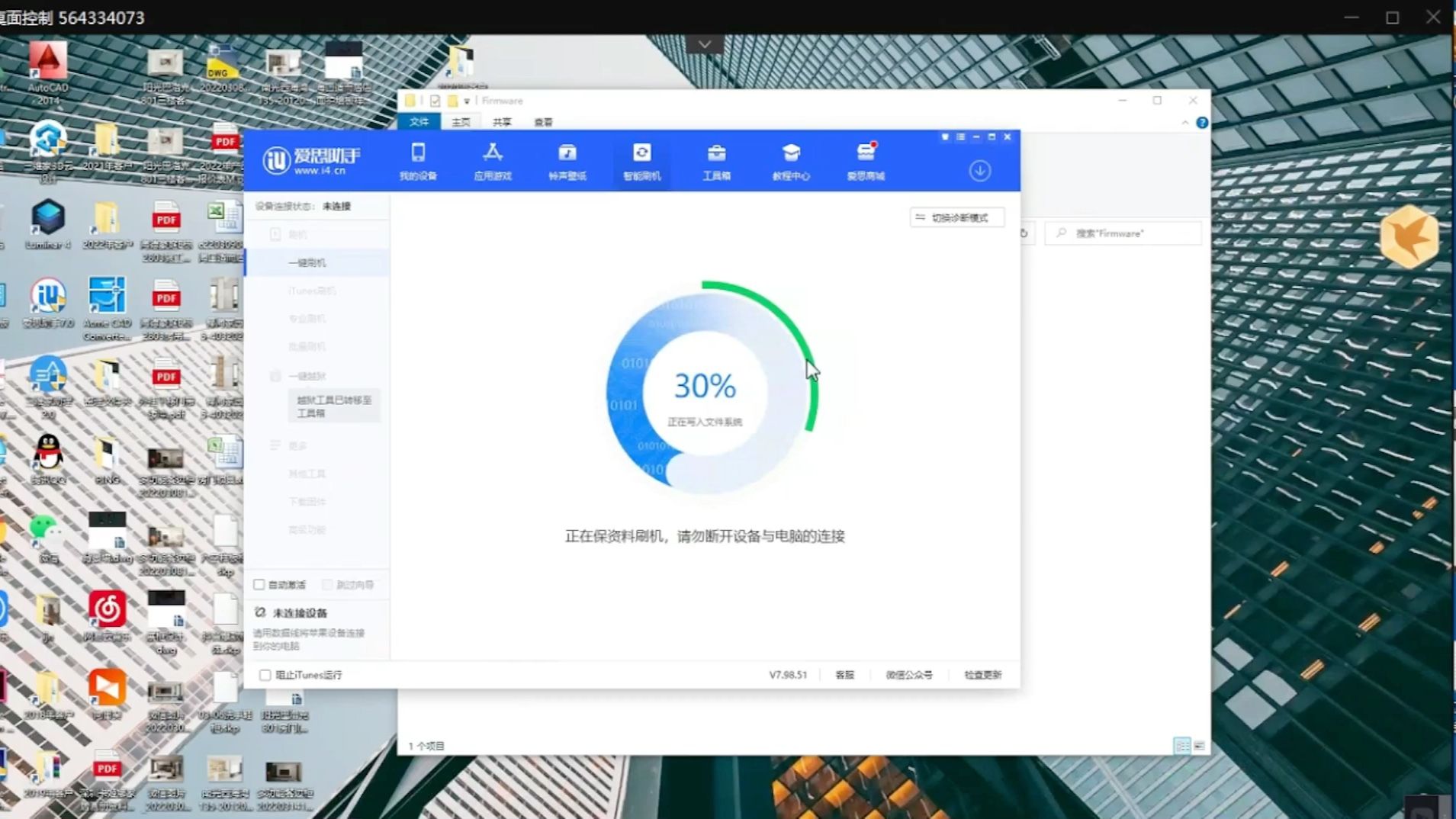Click 客服 link in i4 status bar

[844, 675]
